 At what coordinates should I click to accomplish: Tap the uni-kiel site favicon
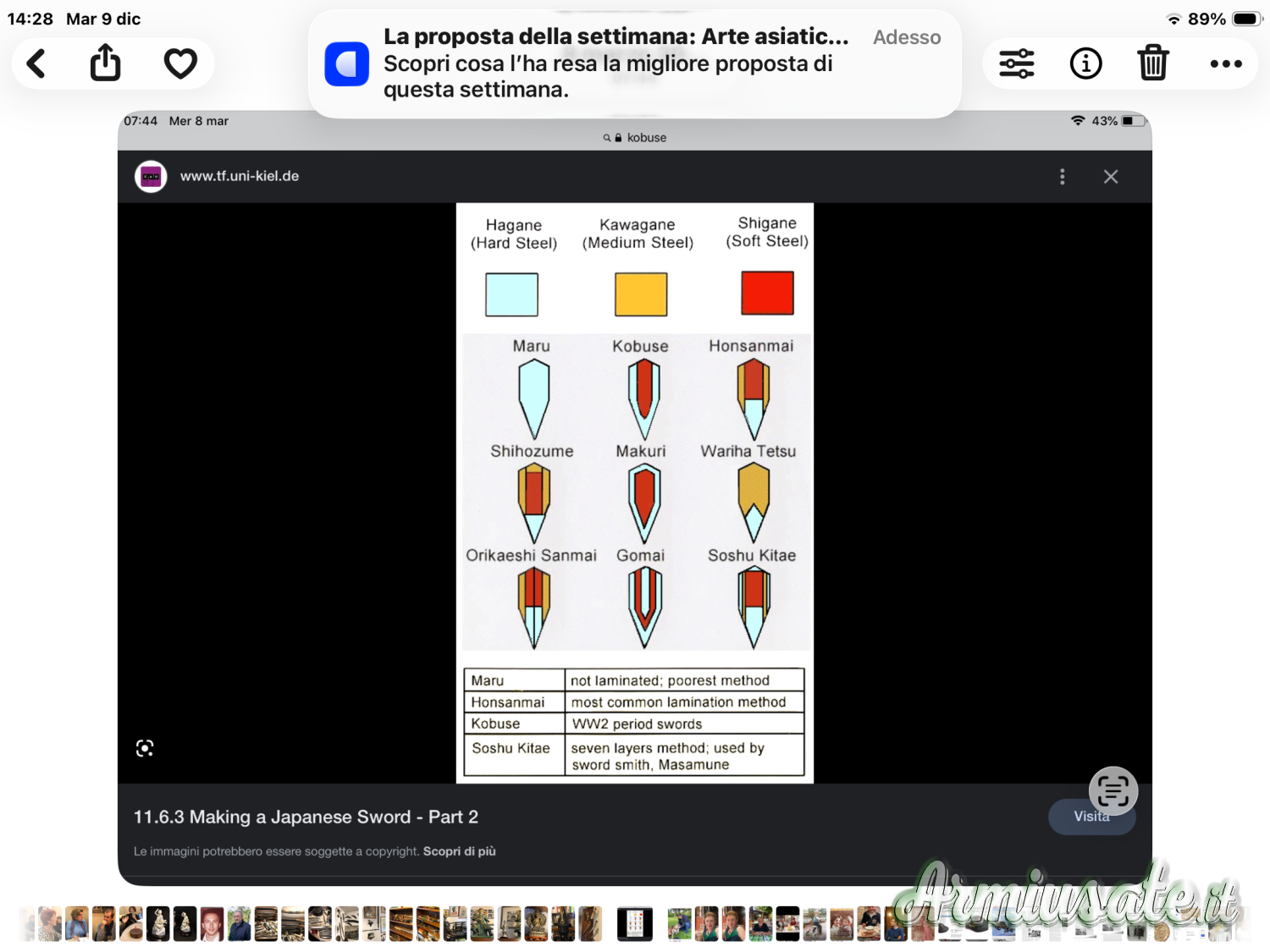coord(152,176)
